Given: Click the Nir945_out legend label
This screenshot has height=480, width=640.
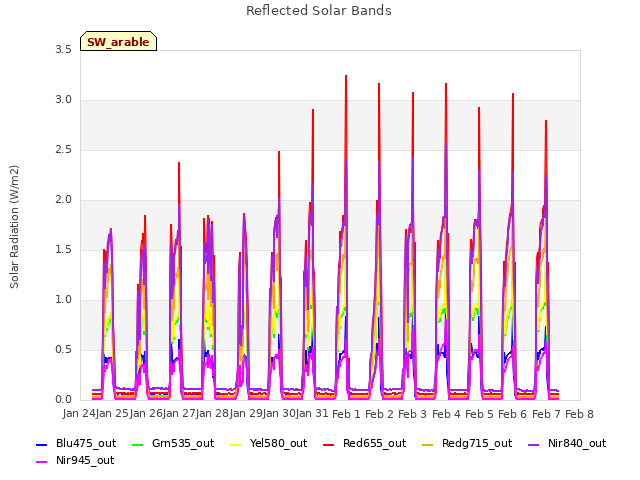Looking at the screenshot, I should click(85, 460).
